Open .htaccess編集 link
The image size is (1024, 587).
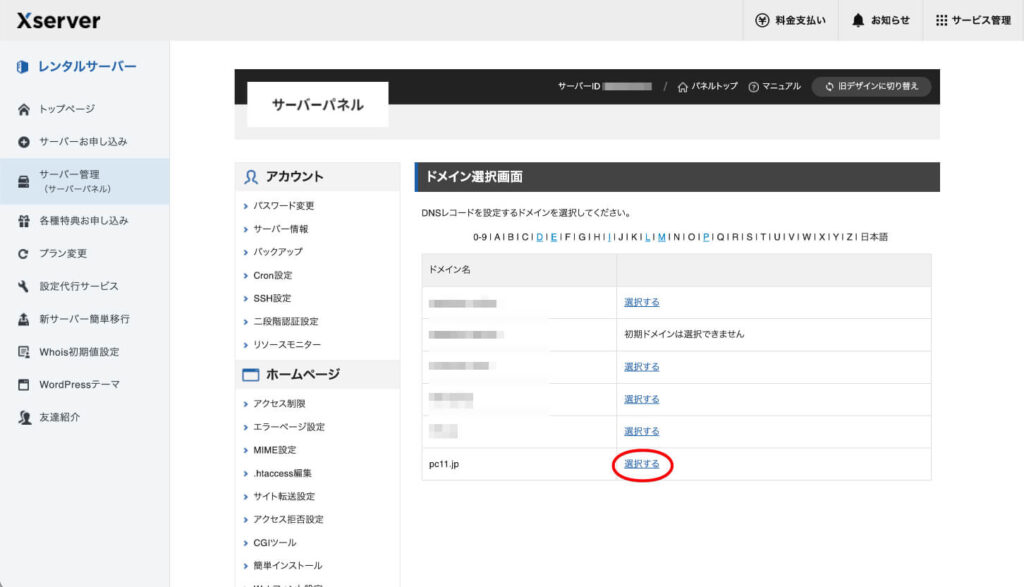(282, 473)
